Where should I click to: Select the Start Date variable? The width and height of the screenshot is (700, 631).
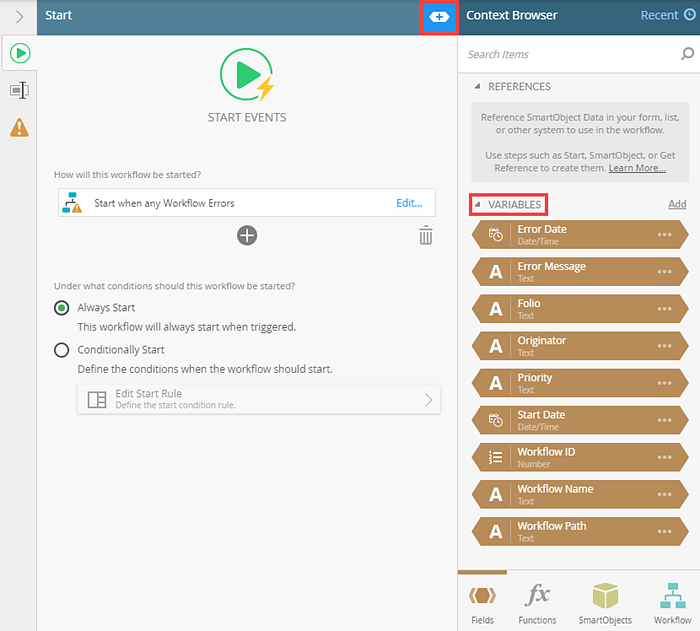tap(580, 420)
